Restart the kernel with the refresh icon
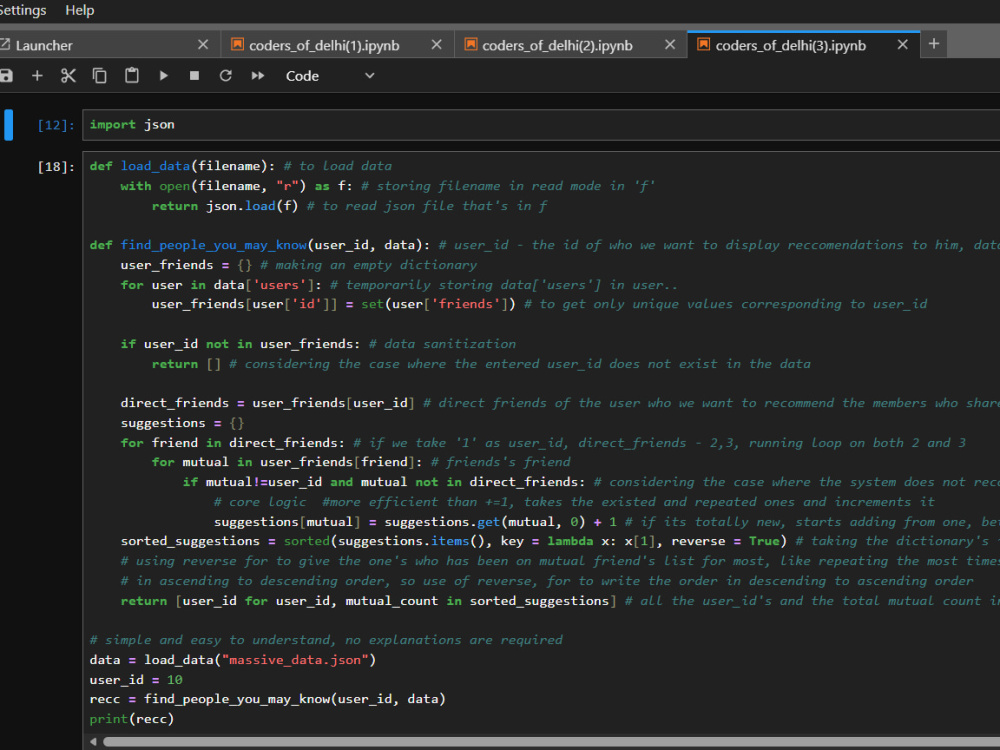1000x750 pixels. click(225, 76)
